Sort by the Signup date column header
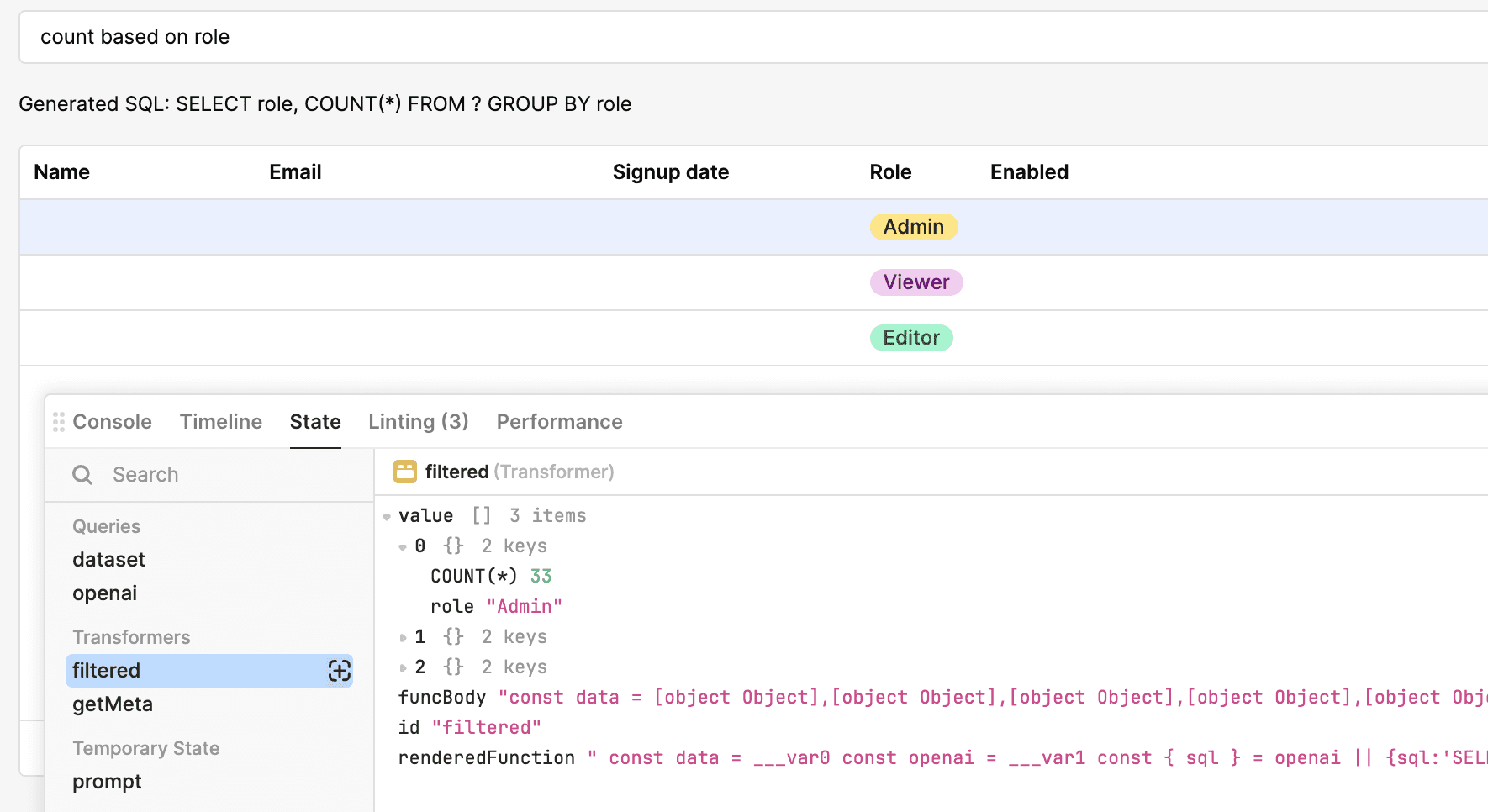 click(x=670, y=172)
